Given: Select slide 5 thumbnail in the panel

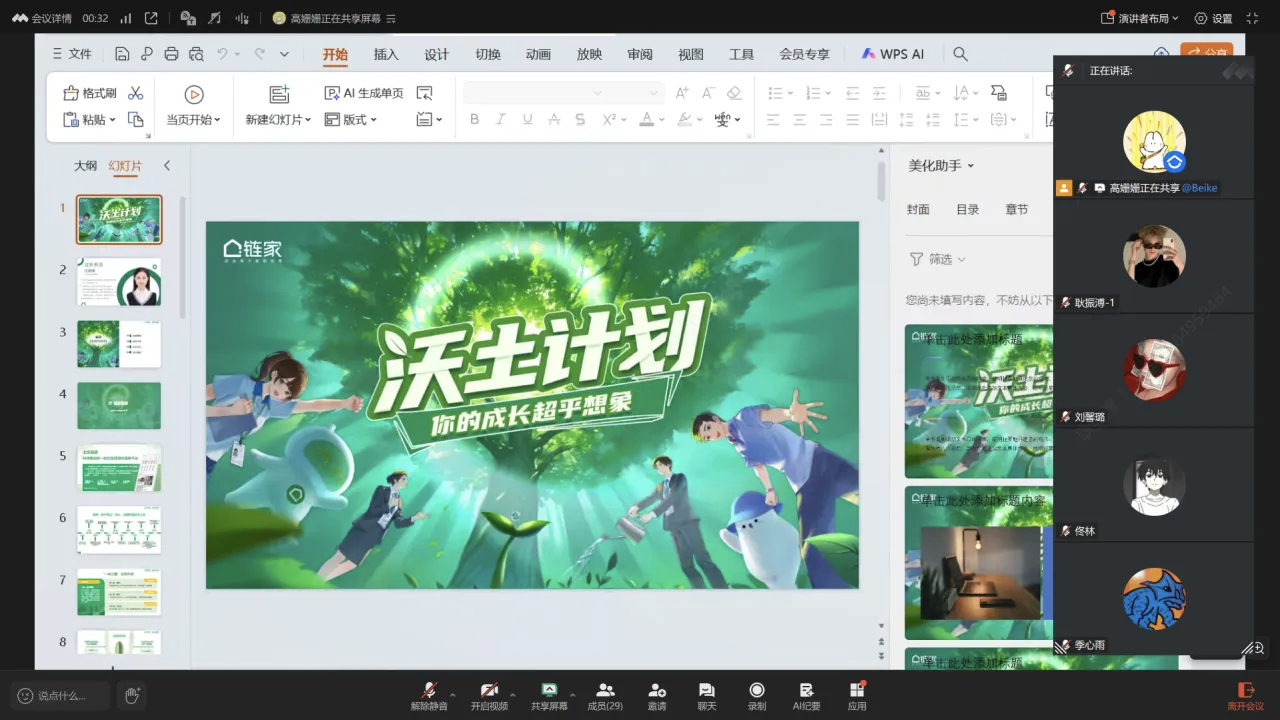Looking at the screenshot, I should pyautogui.click(x=119, y=468).
